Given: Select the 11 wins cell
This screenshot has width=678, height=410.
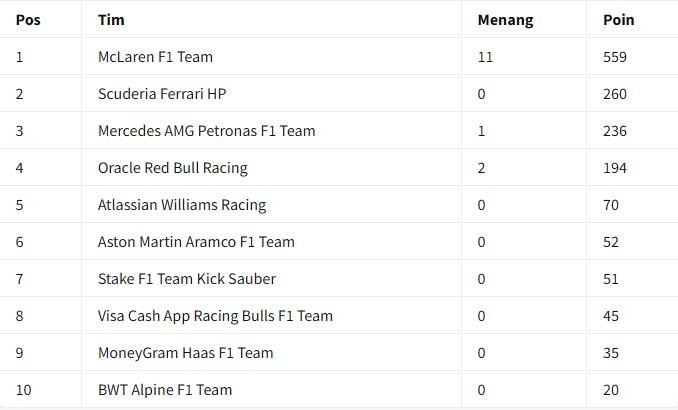Looking at the screenshot, I should (x=486, y=57).
